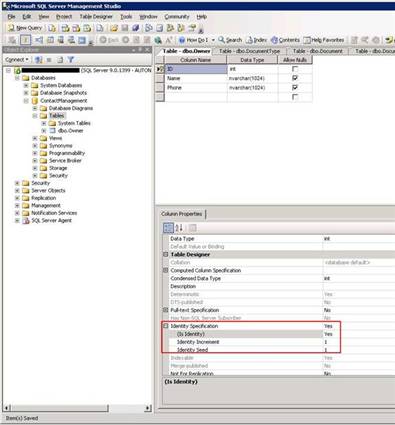The height and width of the screenshot is (425, 395).
Task: Select the Description property row
Action: click(x=280, y=286)
